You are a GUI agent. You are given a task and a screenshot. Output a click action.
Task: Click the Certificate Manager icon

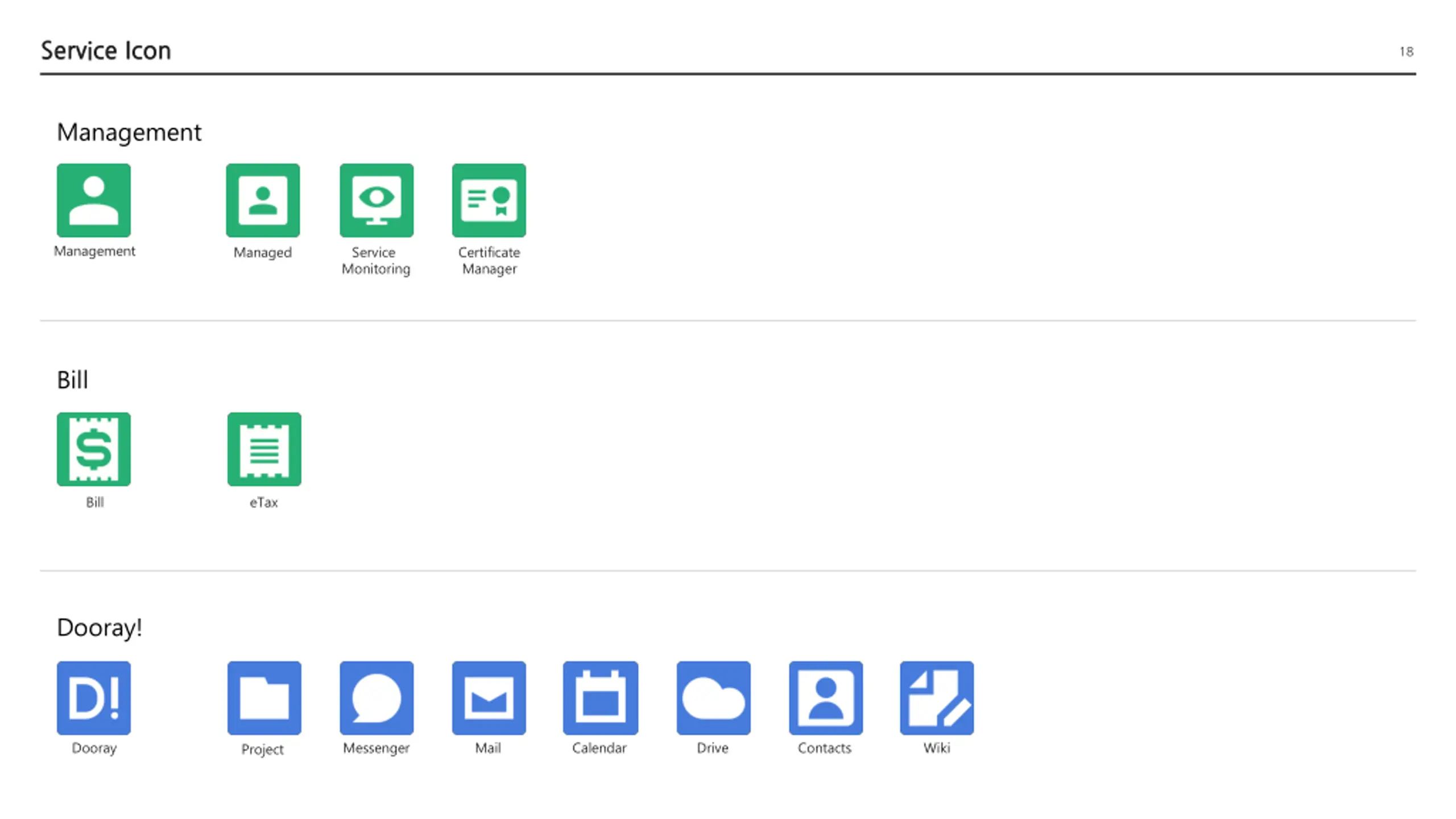pos(489,200)
